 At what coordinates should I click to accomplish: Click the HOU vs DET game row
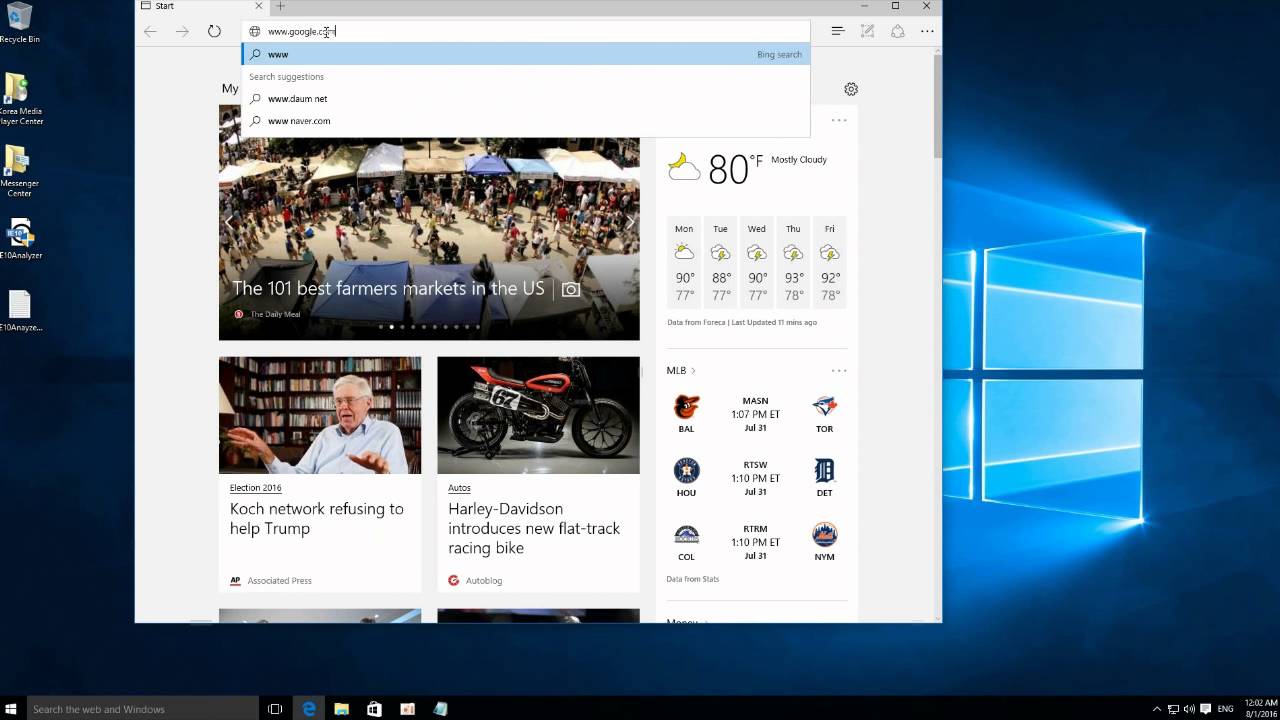tap(756, 478)
